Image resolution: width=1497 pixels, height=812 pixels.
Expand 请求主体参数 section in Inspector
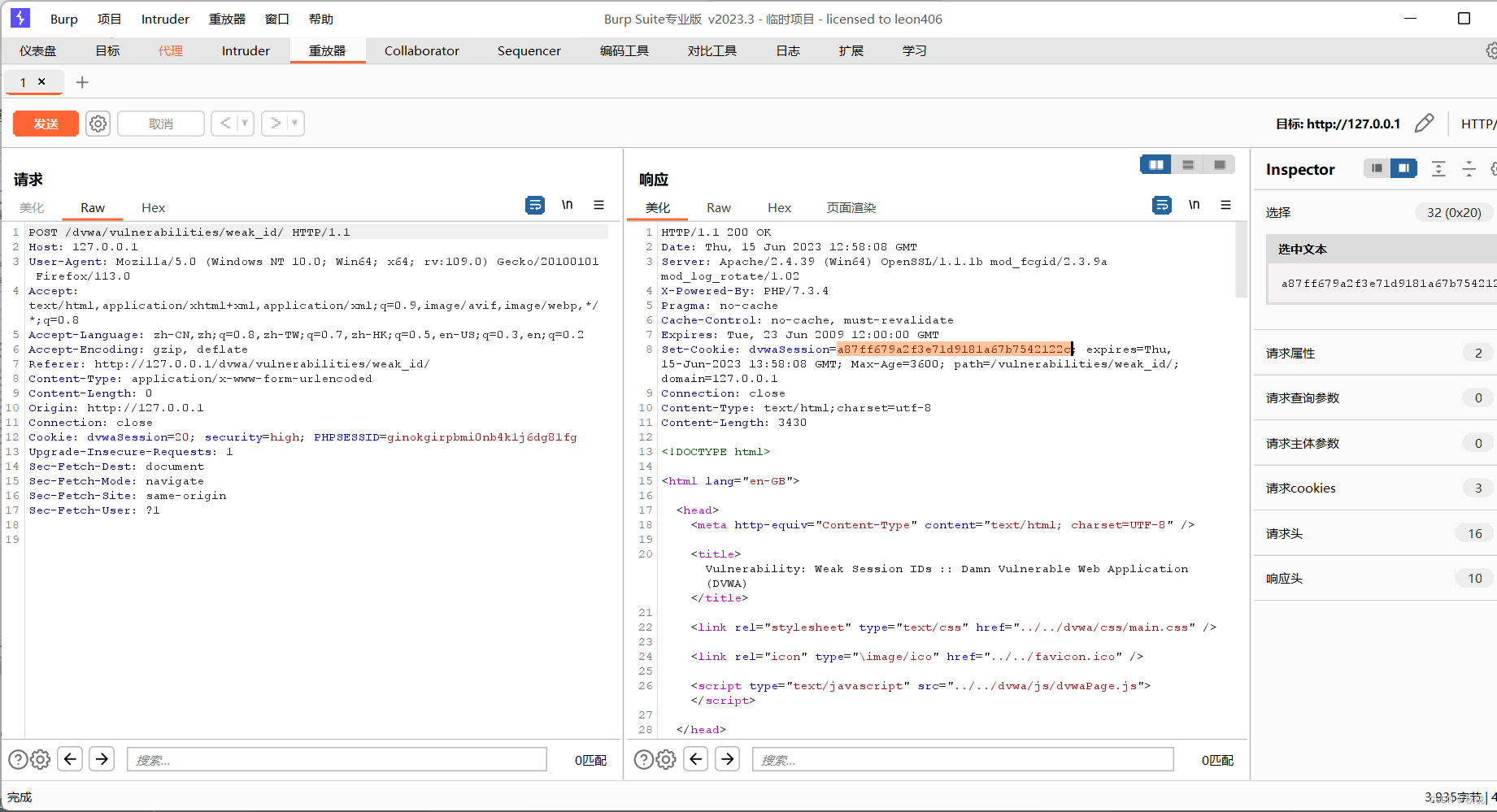[x=1374, y=443]
